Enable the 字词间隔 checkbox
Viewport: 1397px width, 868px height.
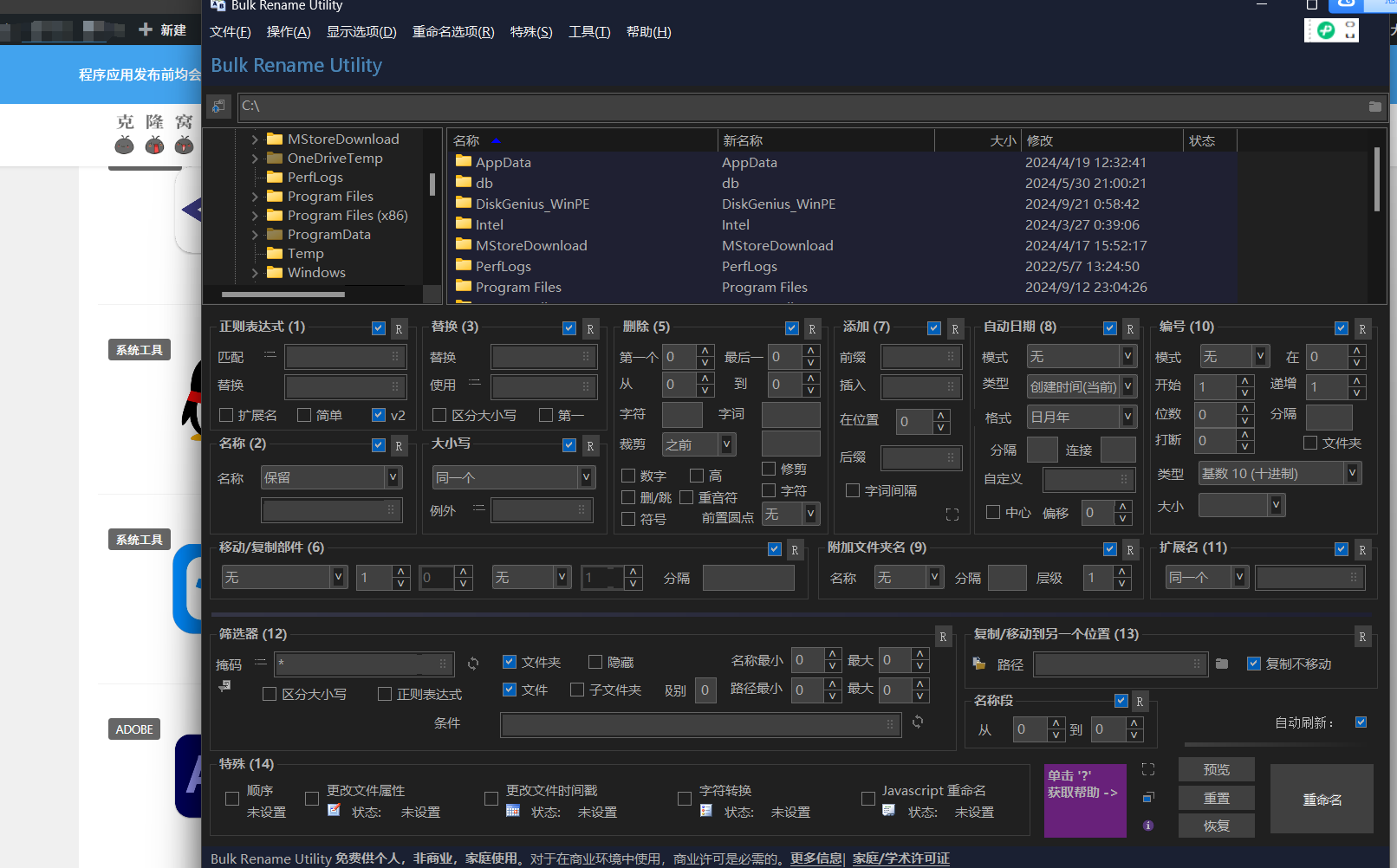pos(853,490)
